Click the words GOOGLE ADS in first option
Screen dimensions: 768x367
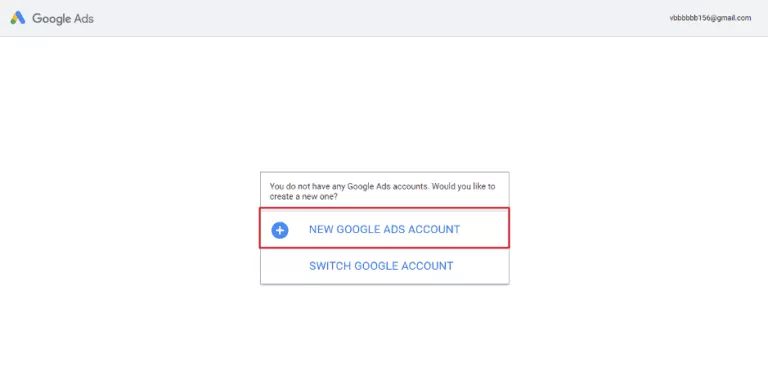click(370, 229)
